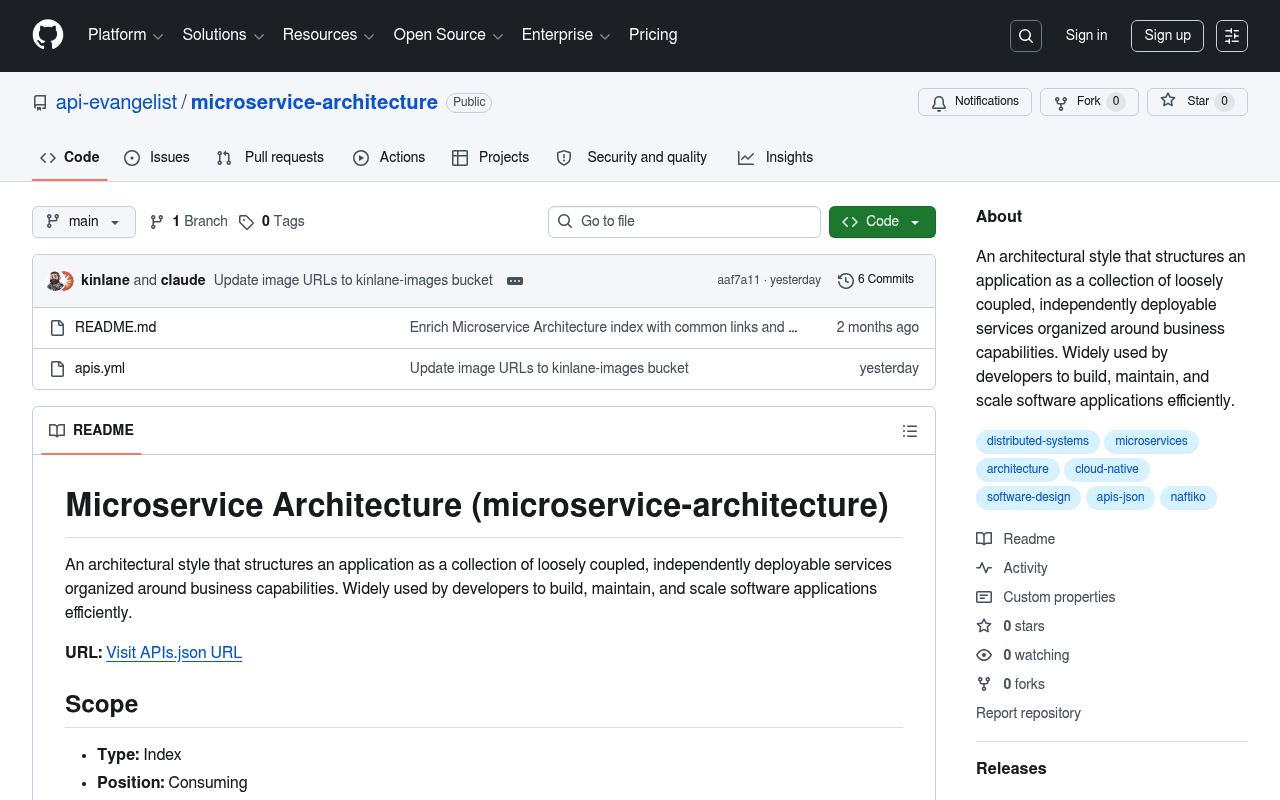Expand the Open Source menu

coord(448,35)
